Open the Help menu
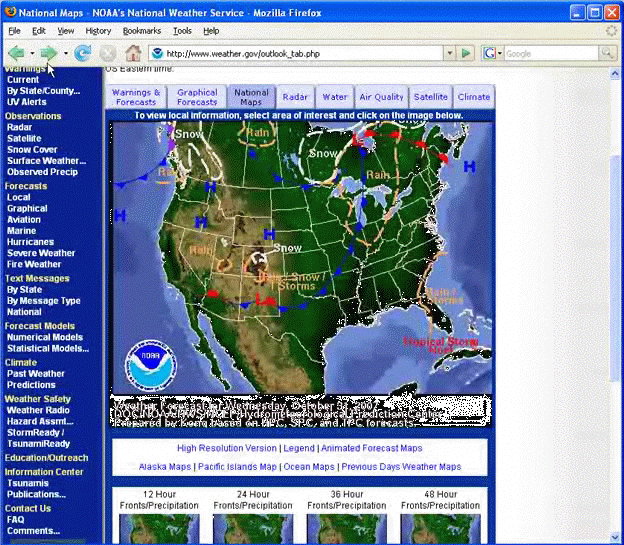Viewport: 624px width, 545px height. (x=211, y=31)
